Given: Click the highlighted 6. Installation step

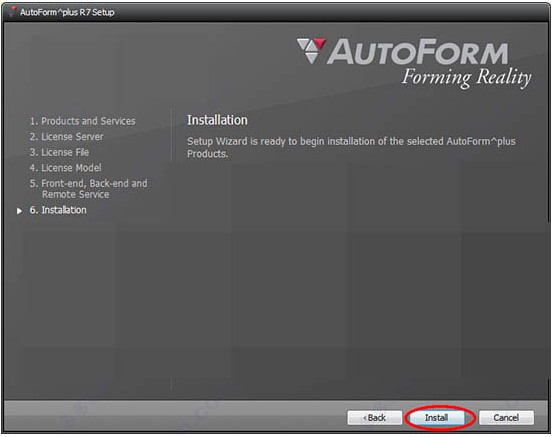Looking at the screenshot, I should tap(58, 210).
